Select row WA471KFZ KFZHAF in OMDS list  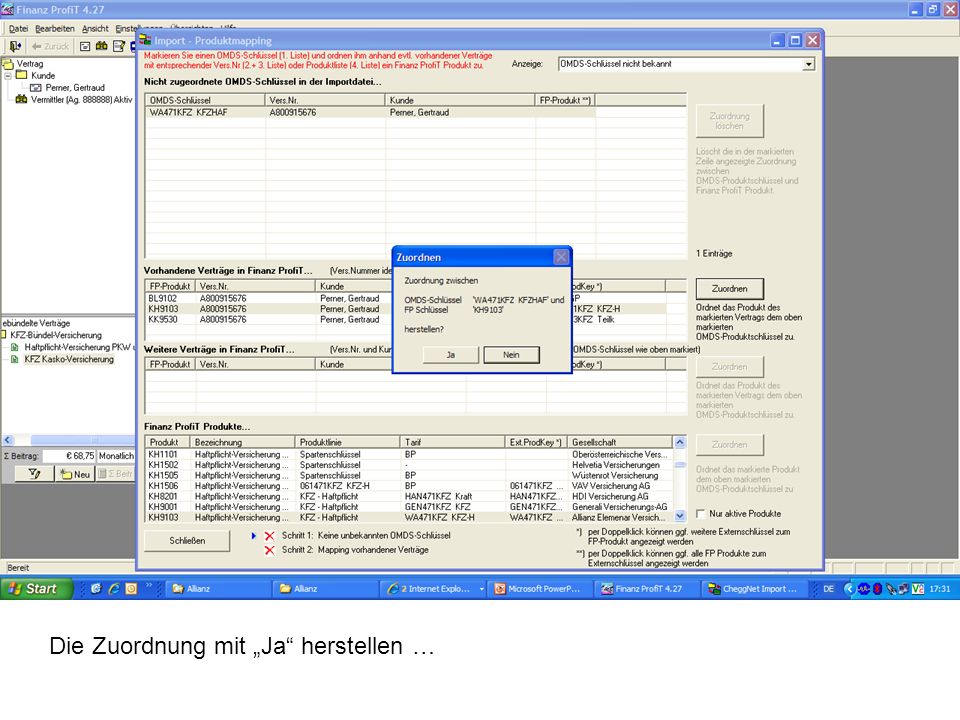370,113
